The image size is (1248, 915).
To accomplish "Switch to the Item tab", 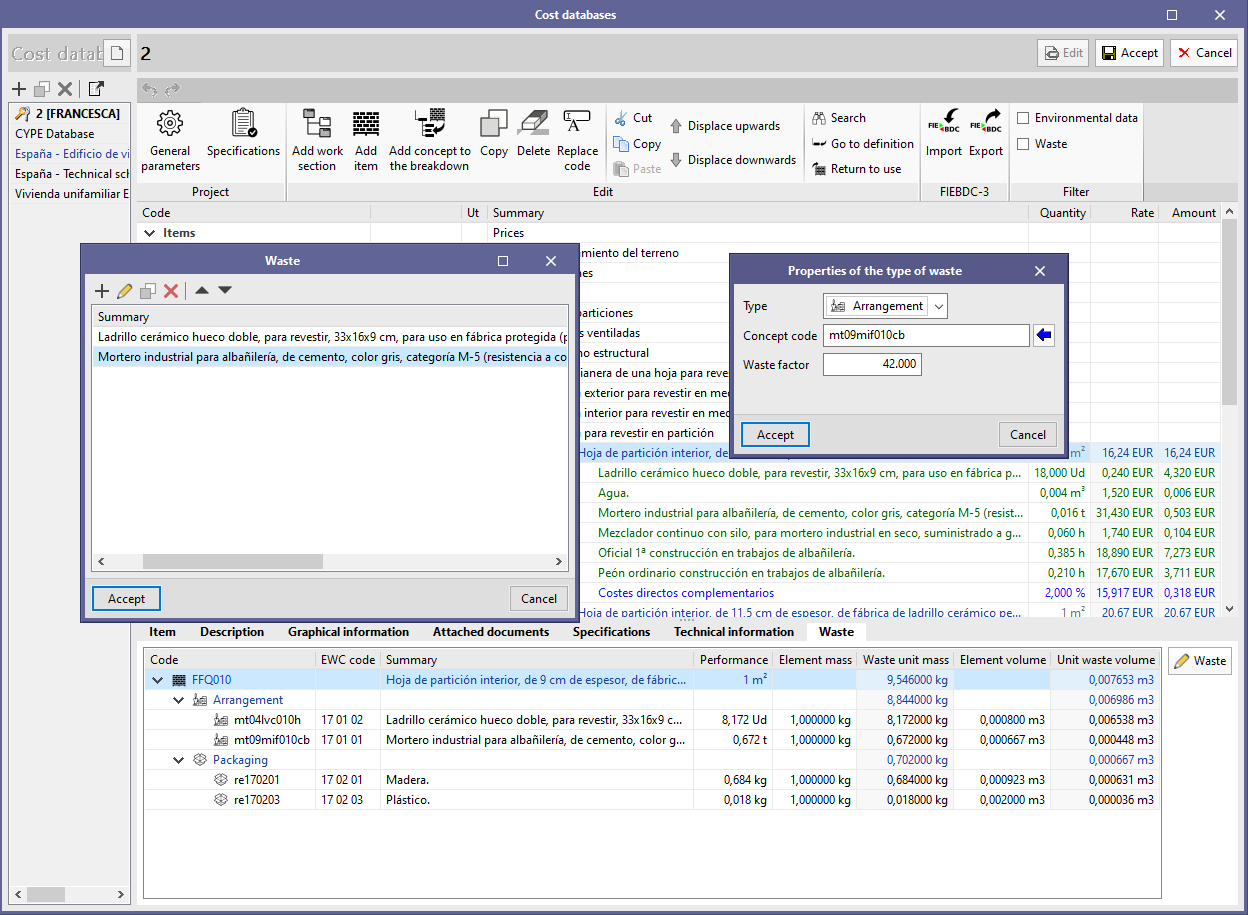I will (162, 632).
